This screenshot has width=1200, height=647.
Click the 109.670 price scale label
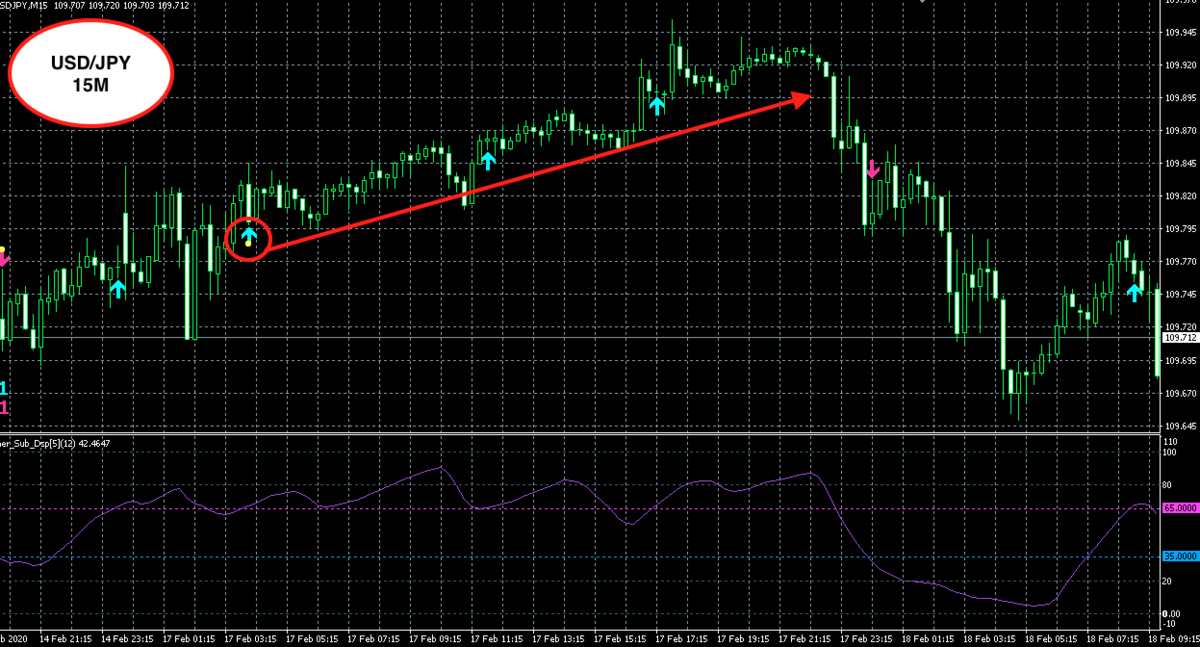coord(1179,393)
